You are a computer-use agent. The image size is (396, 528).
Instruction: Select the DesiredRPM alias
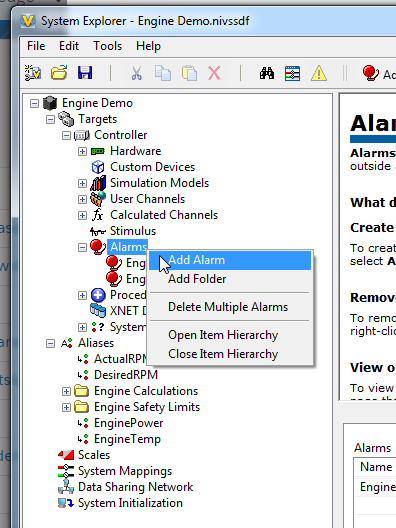(x=126, y=375)
